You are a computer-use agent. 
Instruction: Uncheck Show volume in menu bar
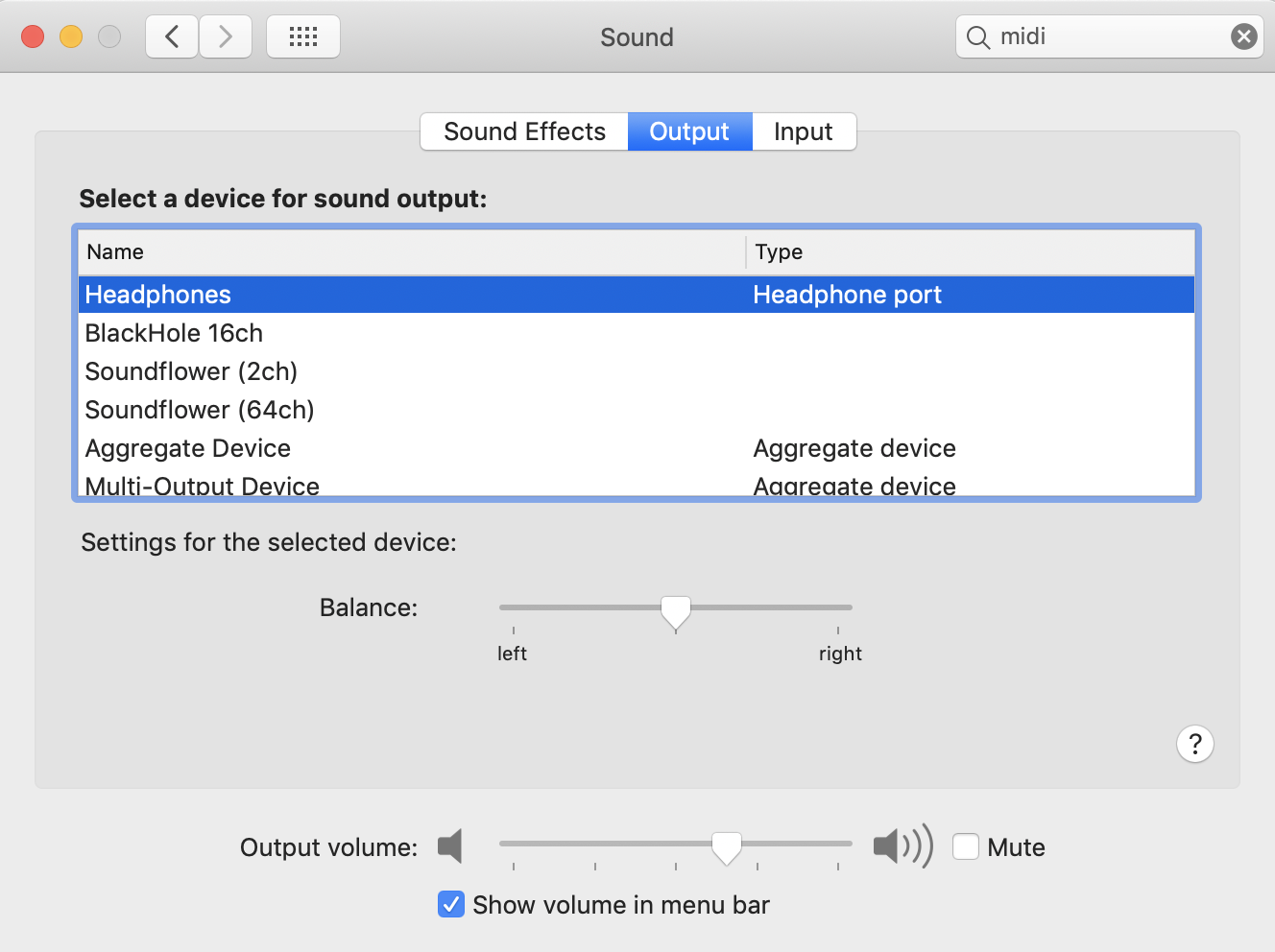451,905
